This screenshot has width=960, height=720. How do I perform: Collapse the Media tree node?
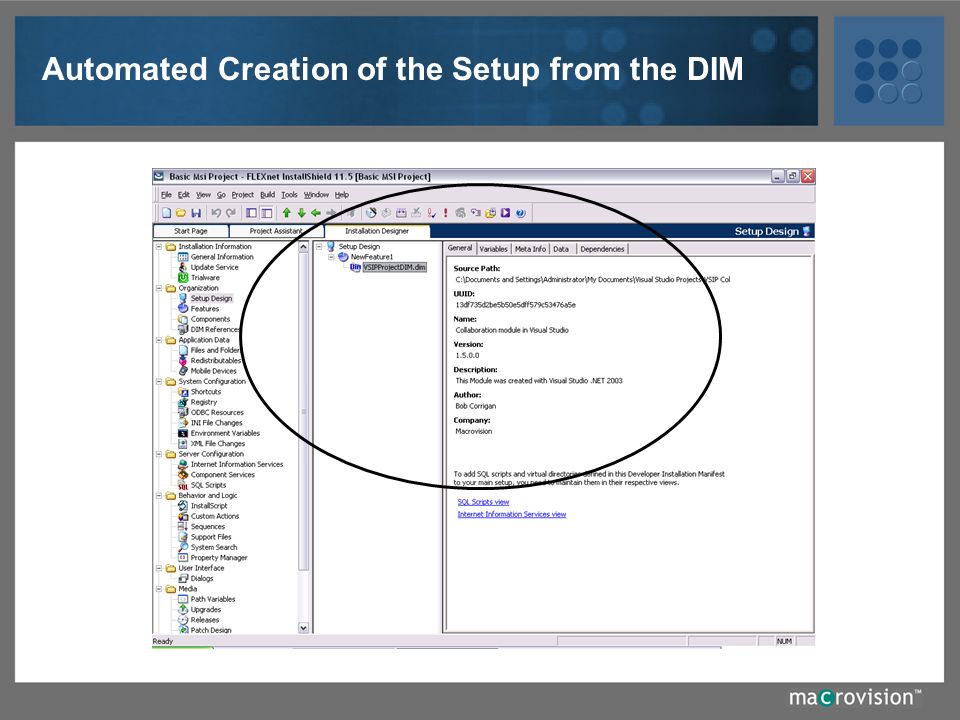coord(159,589)
